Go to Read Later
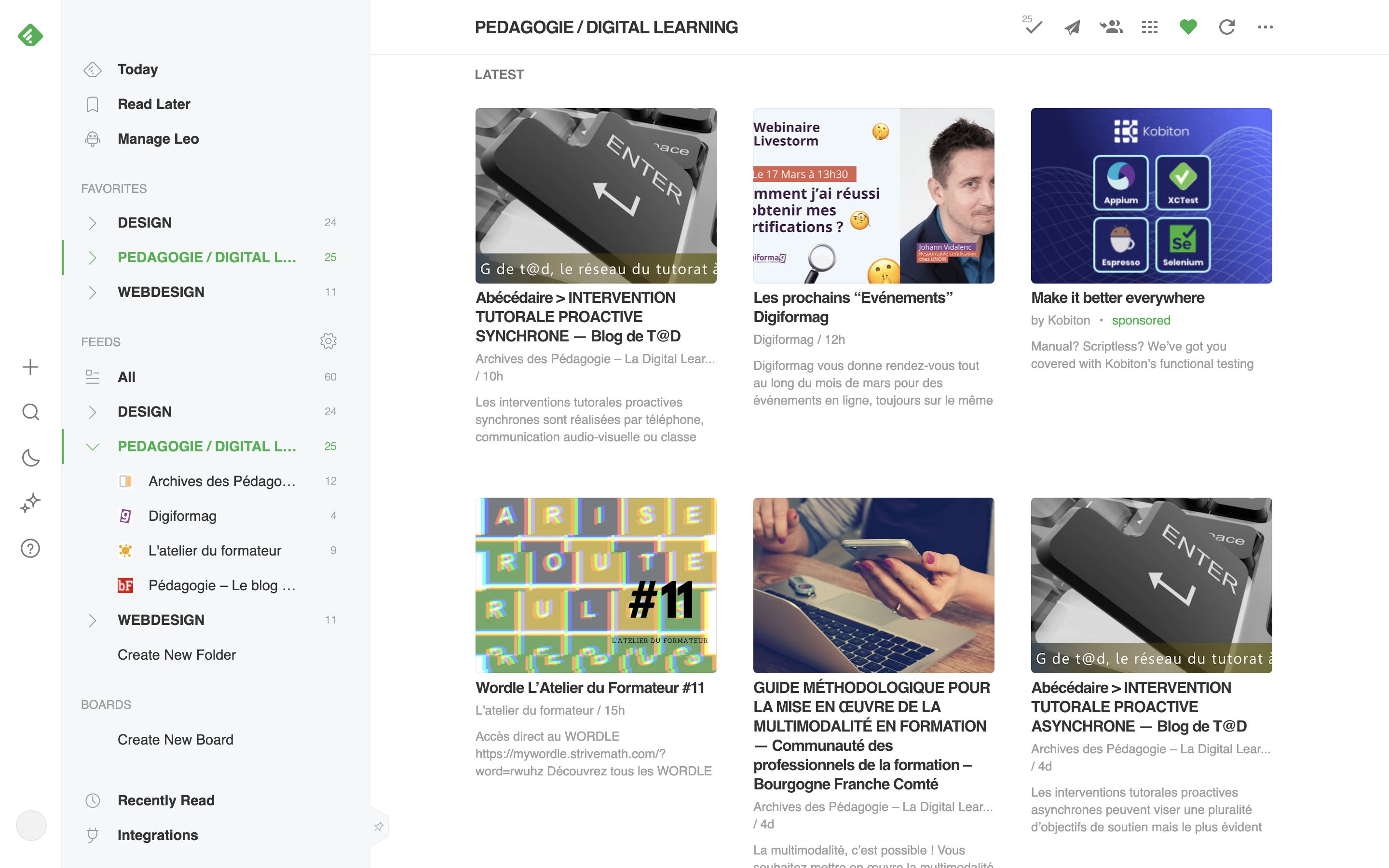 point(153,104)
